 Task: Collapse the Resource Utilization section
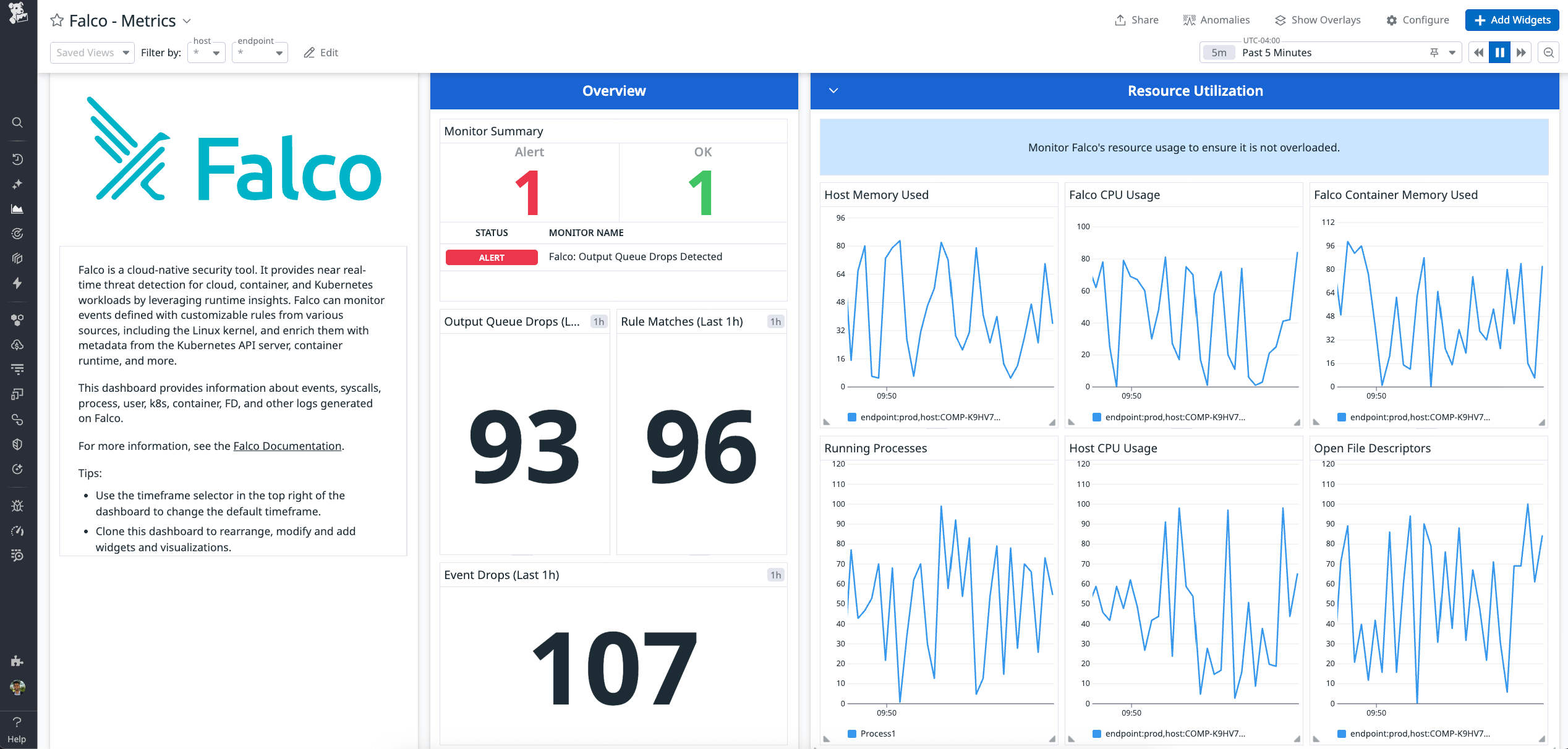pyautogui.click(x=833, y=90)
